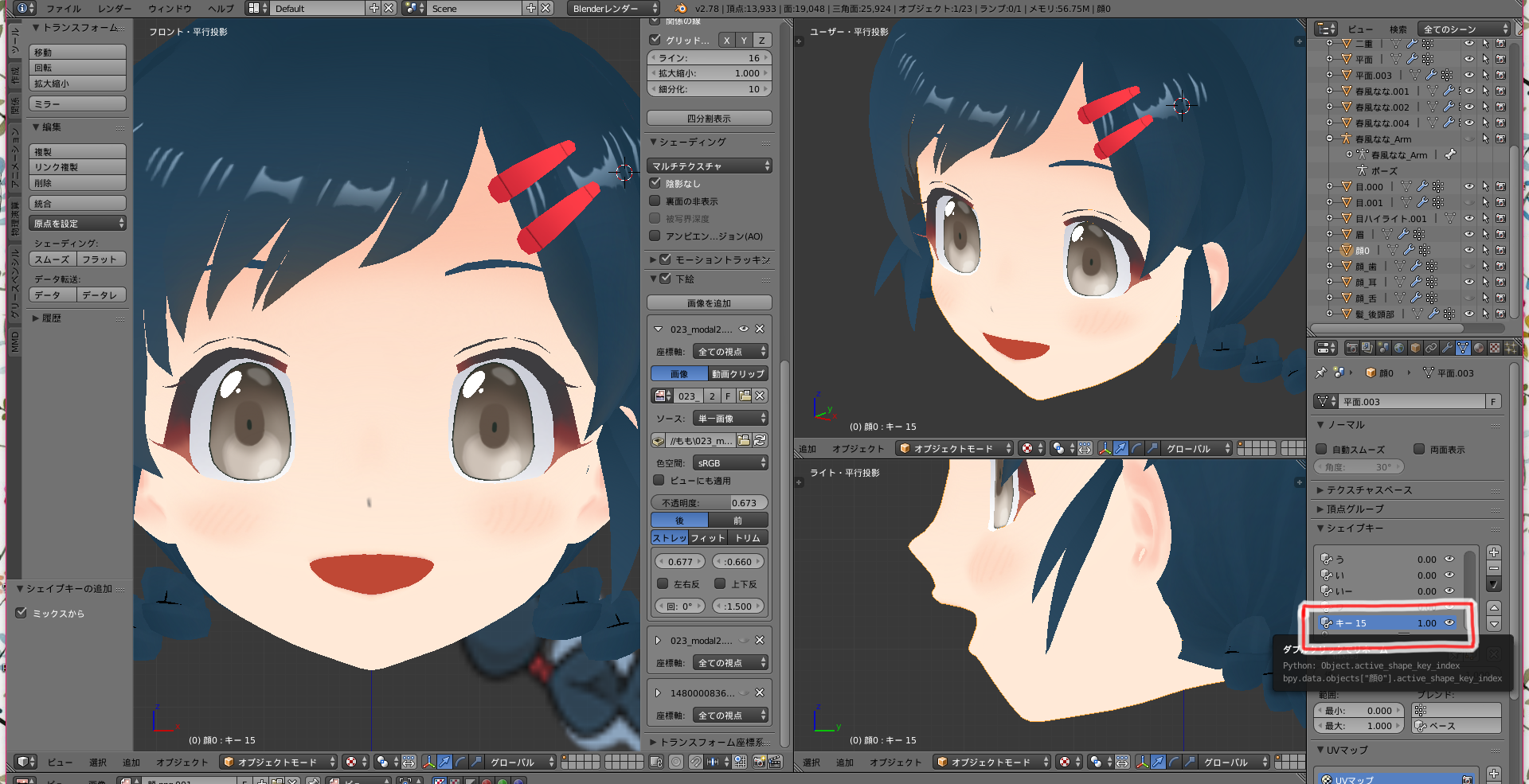Enable the 自動スムーズ auto smooth checkbox
Image resolution: width=1529 pixels, height=784 pixels.
[x=1321, y=449]
